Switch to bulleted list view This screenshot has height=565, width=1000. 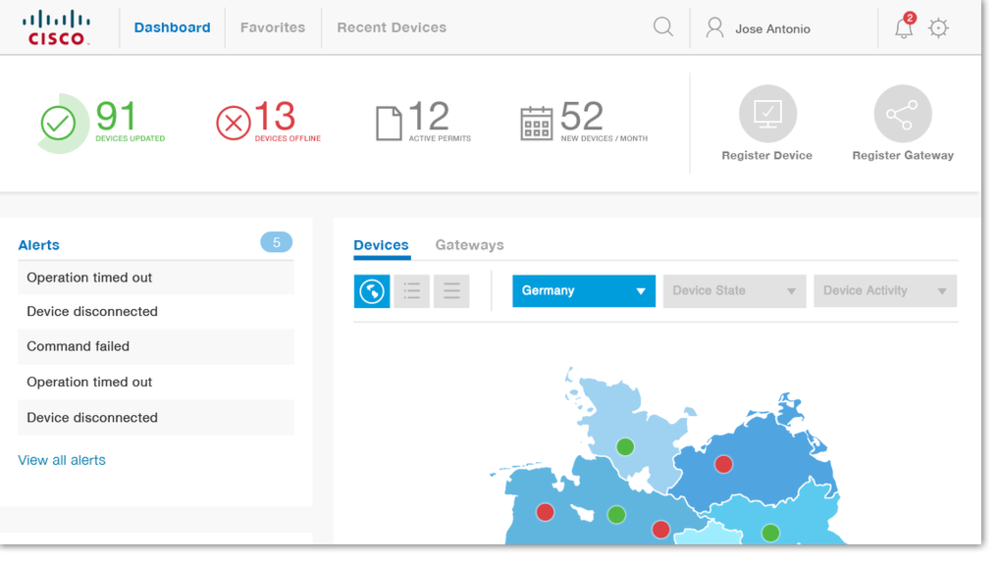pos(411,291)
